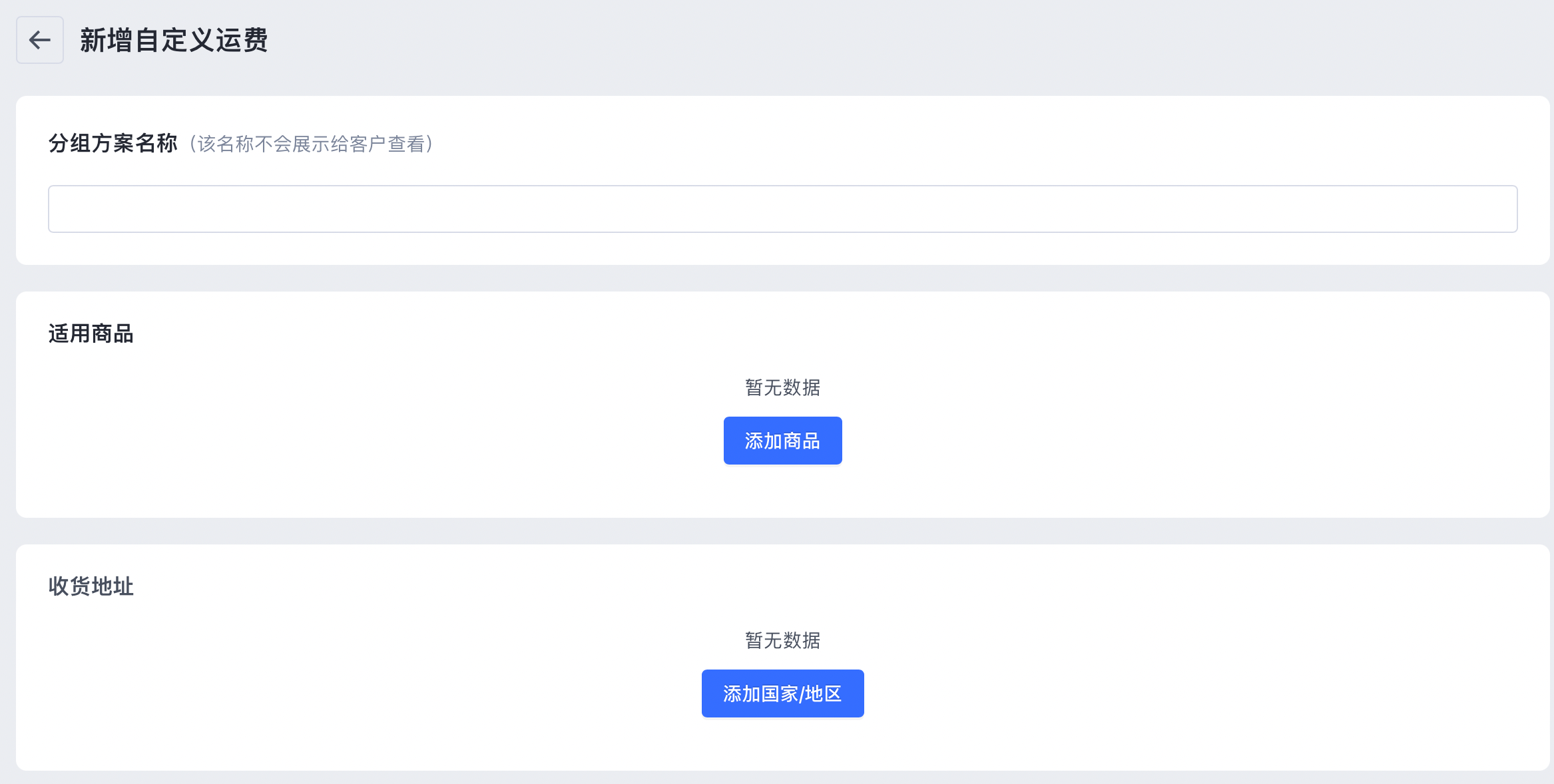The height and width of the screenshot is (784, 1554).
Task: Click 暂无数据 text in 适用商品 section
Action: click(782, 387)
